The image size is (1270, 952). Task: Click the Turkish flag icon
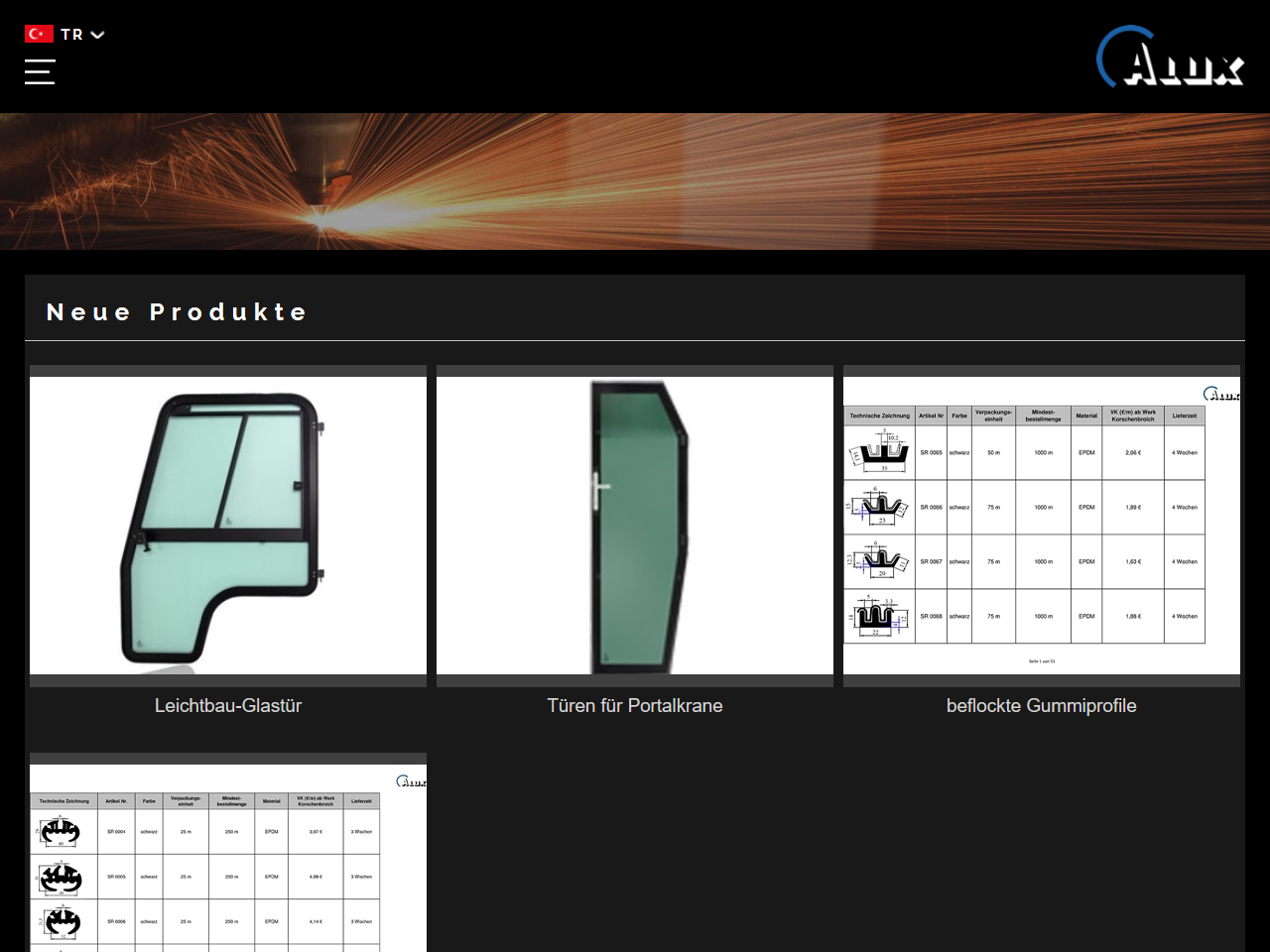coord(39,34)
